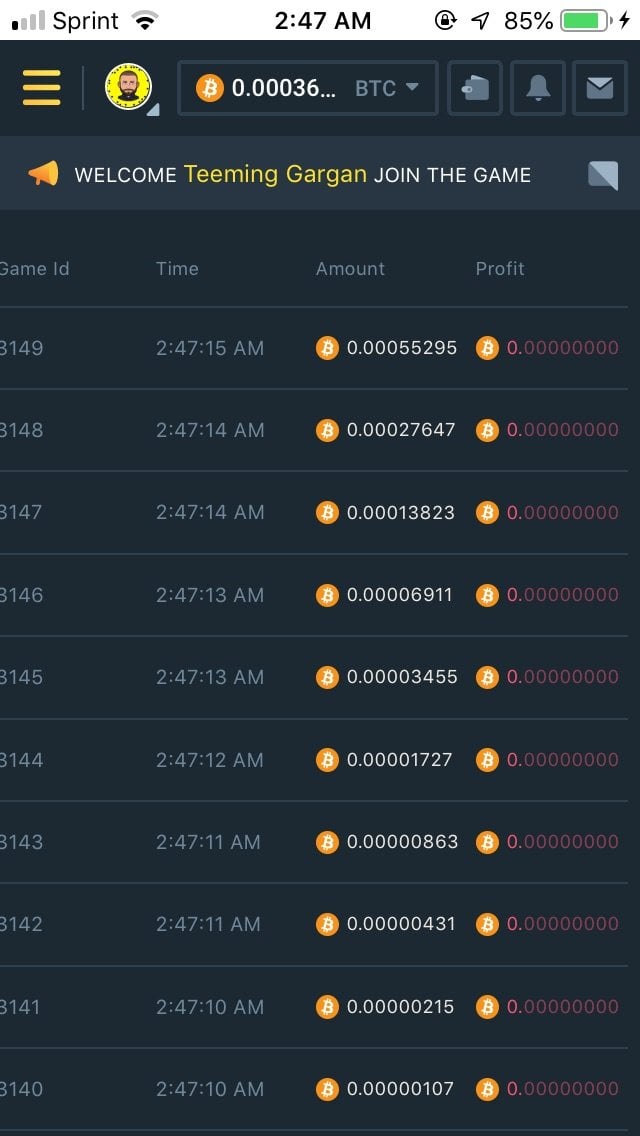
Task: Click the Teeming Gargan username link
Action: 275,174
